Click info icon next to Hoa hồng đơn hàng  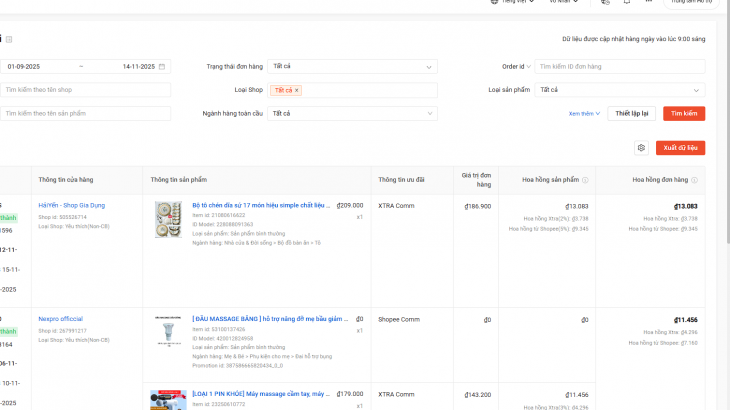(694, 180)
